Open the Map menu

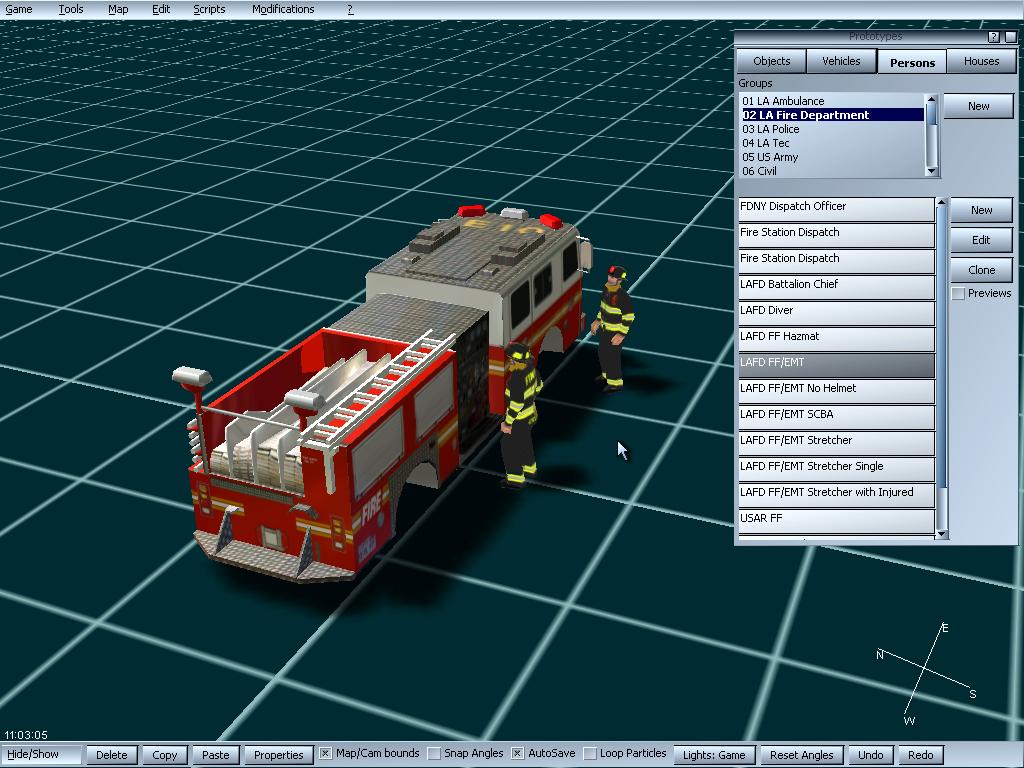(x=118, y=9)
